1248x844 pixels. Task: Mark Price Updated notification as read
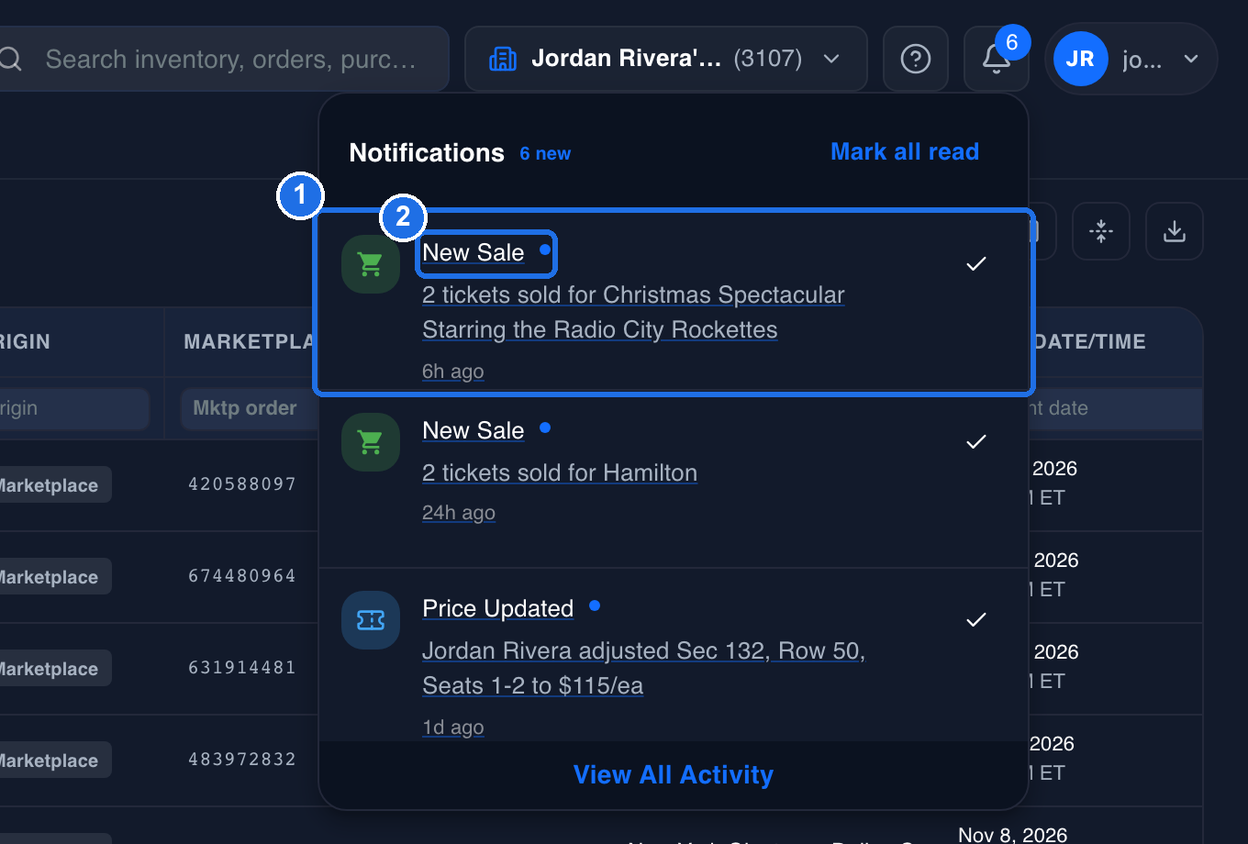[976, 619]
